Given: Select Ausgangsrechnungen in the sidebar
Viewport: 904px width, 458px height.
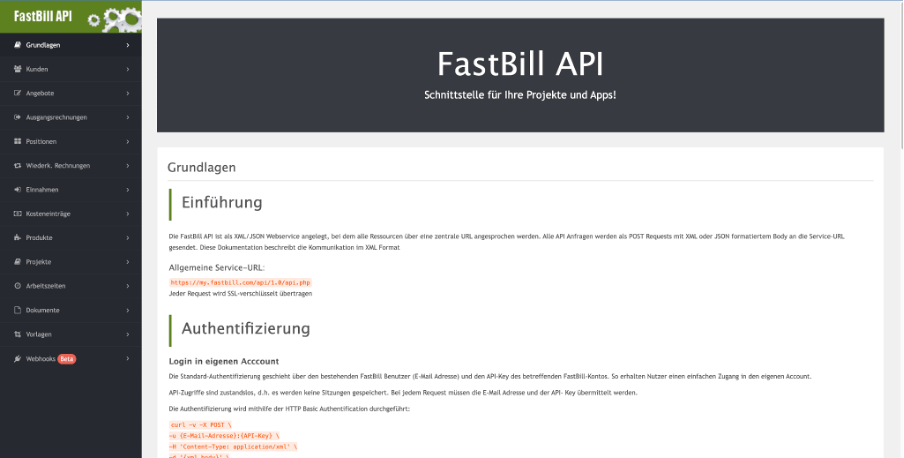Looking at the screenshot, I should (x=70, y=117).
